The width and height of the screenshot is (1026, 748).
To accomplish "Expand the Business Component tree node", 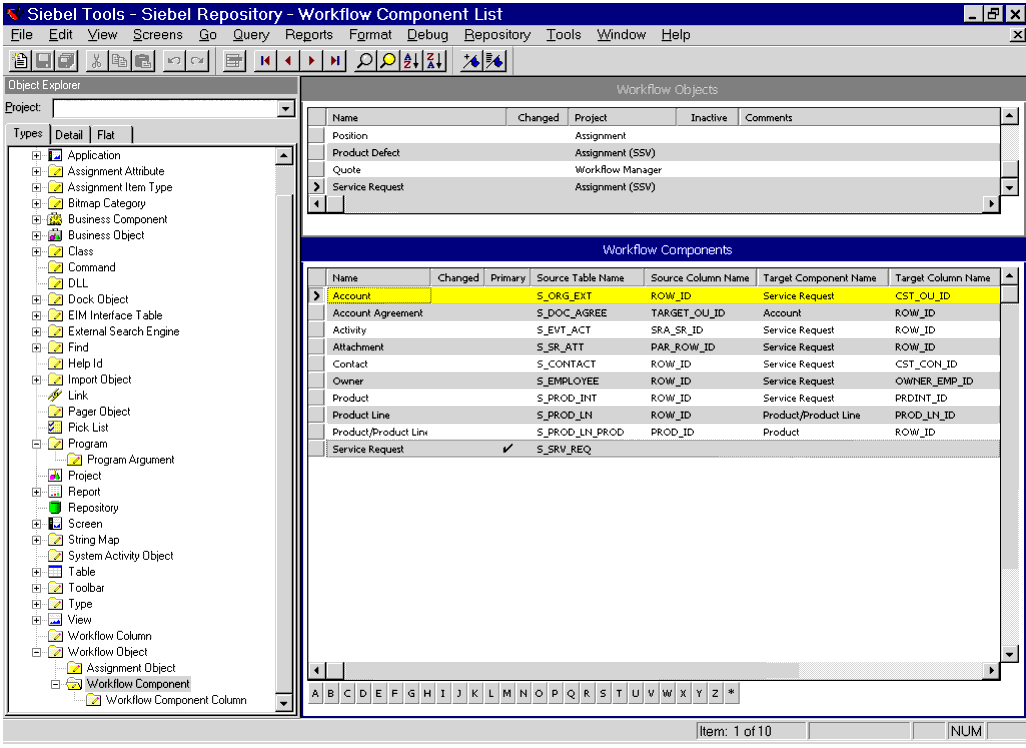I will pos(37,219).
